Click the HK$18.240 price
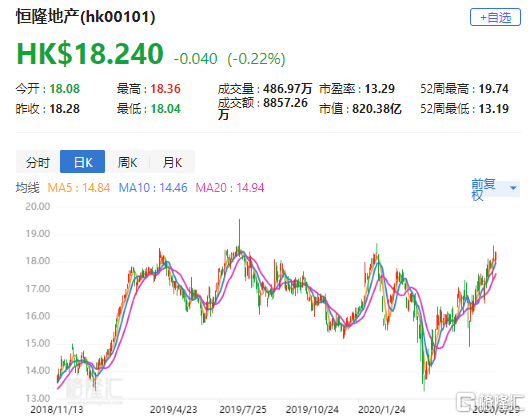This screenshot has width=531, height=419. 90,54
